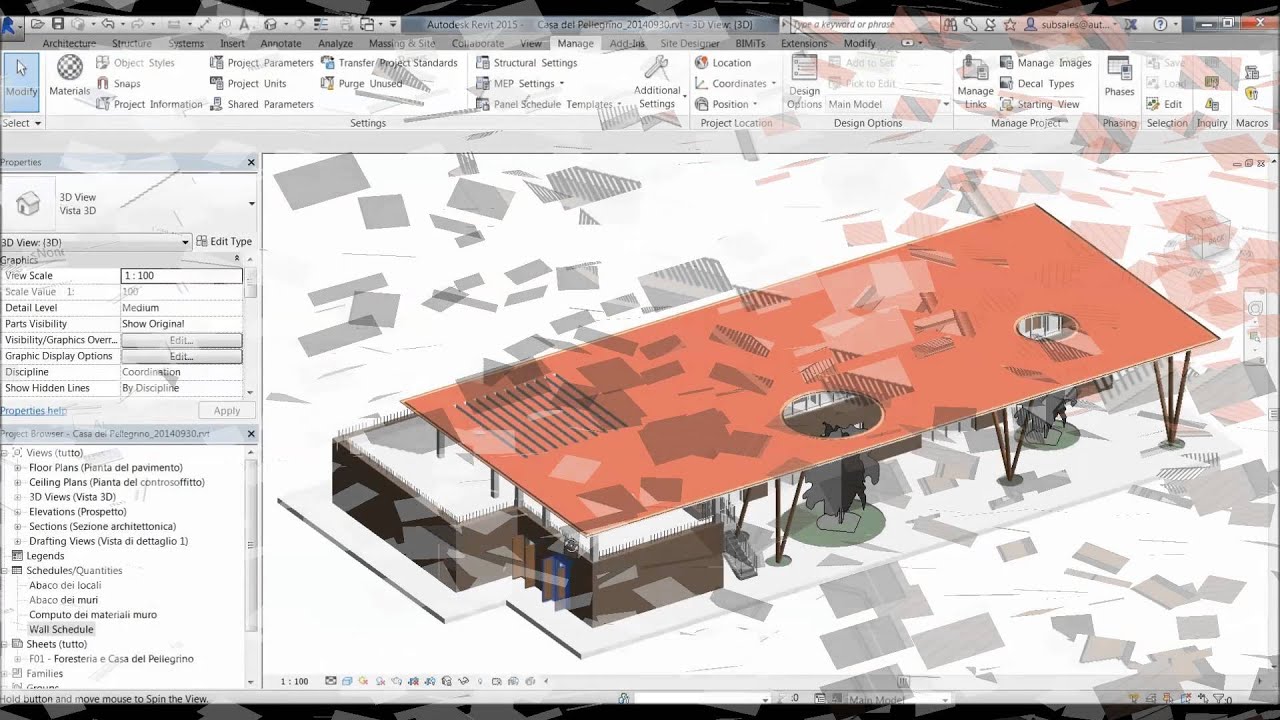Activate the steering wheel navigation icon
Image resolution: width=1280 pixels, height=720 pixels.
click(x=1256, y=306)
